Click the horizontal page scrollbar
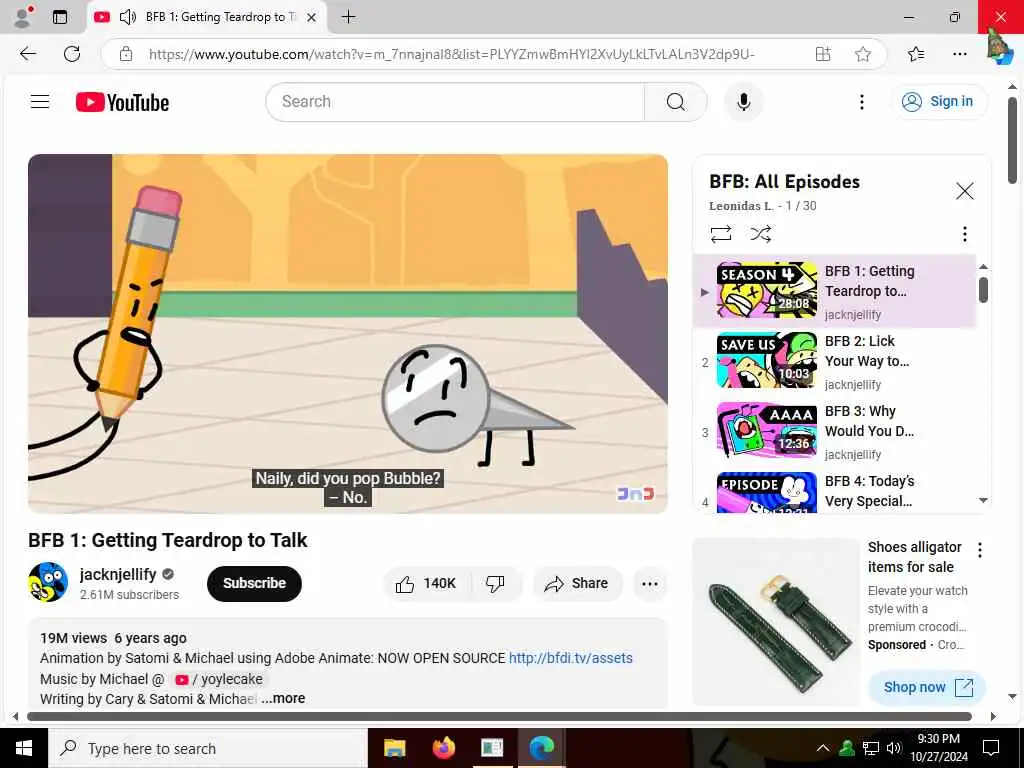 (x=499, y=716)
